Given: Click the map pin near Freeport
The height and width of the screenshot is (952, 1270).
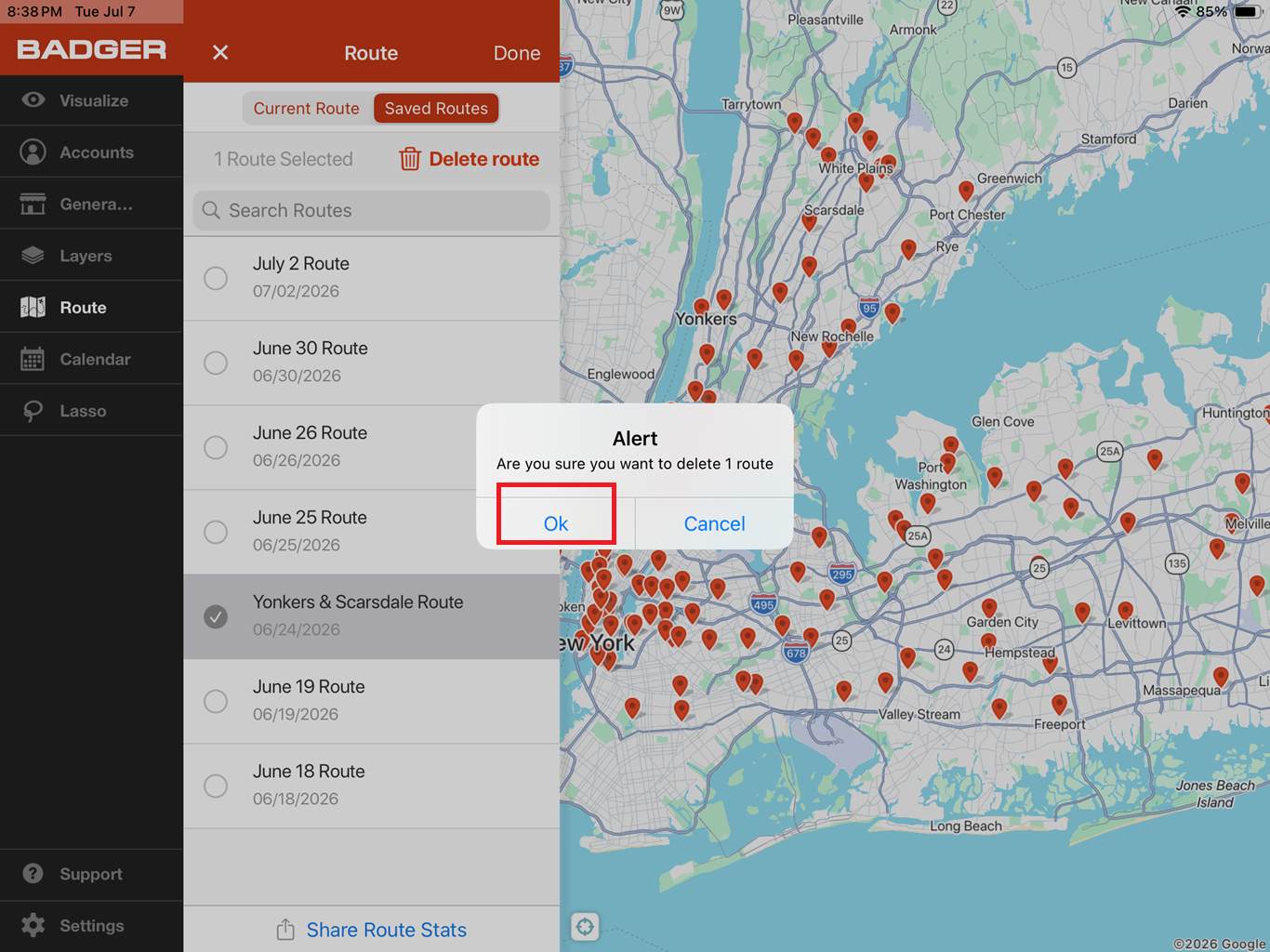Looking at the screenshot, I should (1059, 705).
